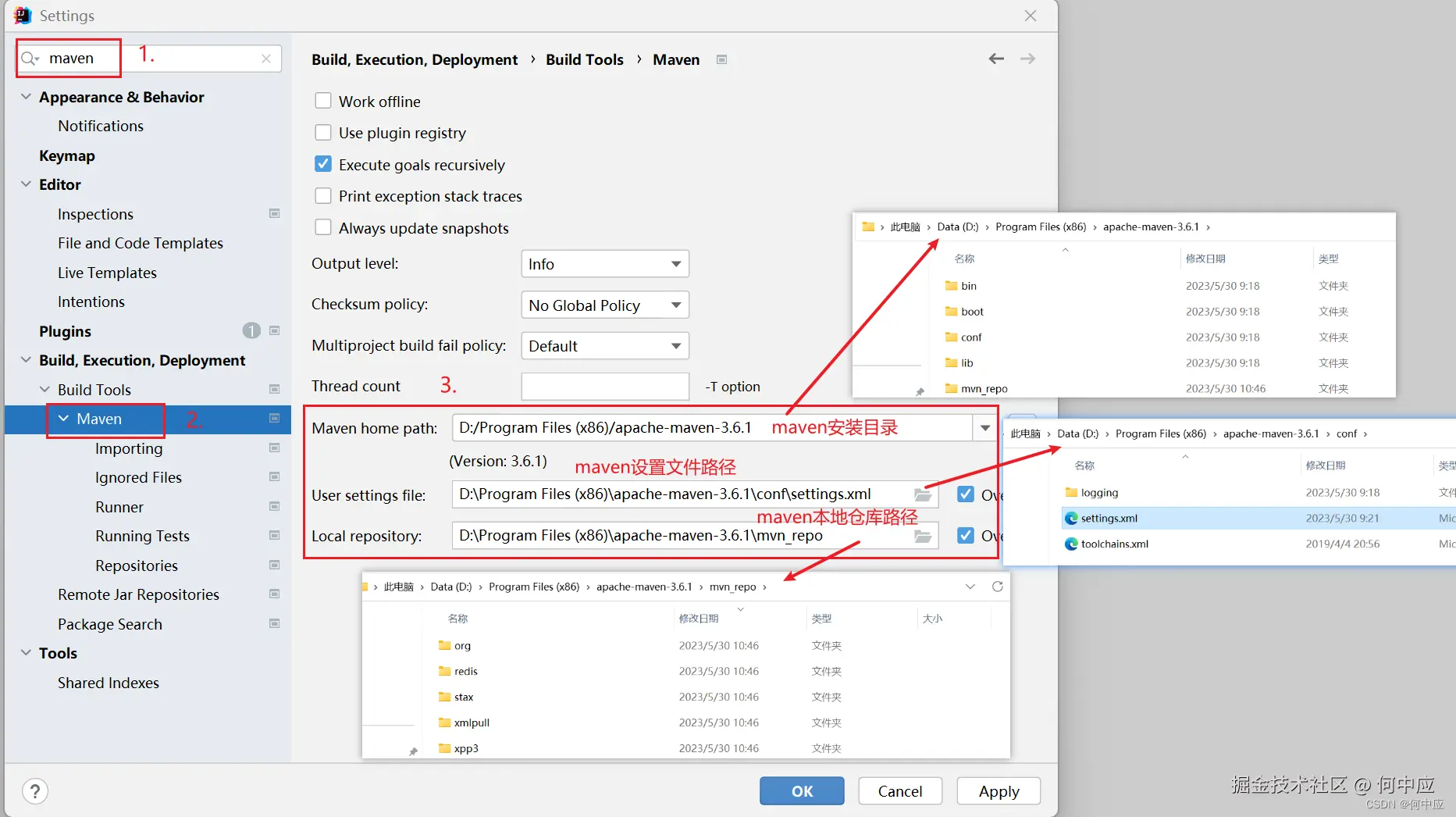Click the Plugins update count badge

click(251, 330)
